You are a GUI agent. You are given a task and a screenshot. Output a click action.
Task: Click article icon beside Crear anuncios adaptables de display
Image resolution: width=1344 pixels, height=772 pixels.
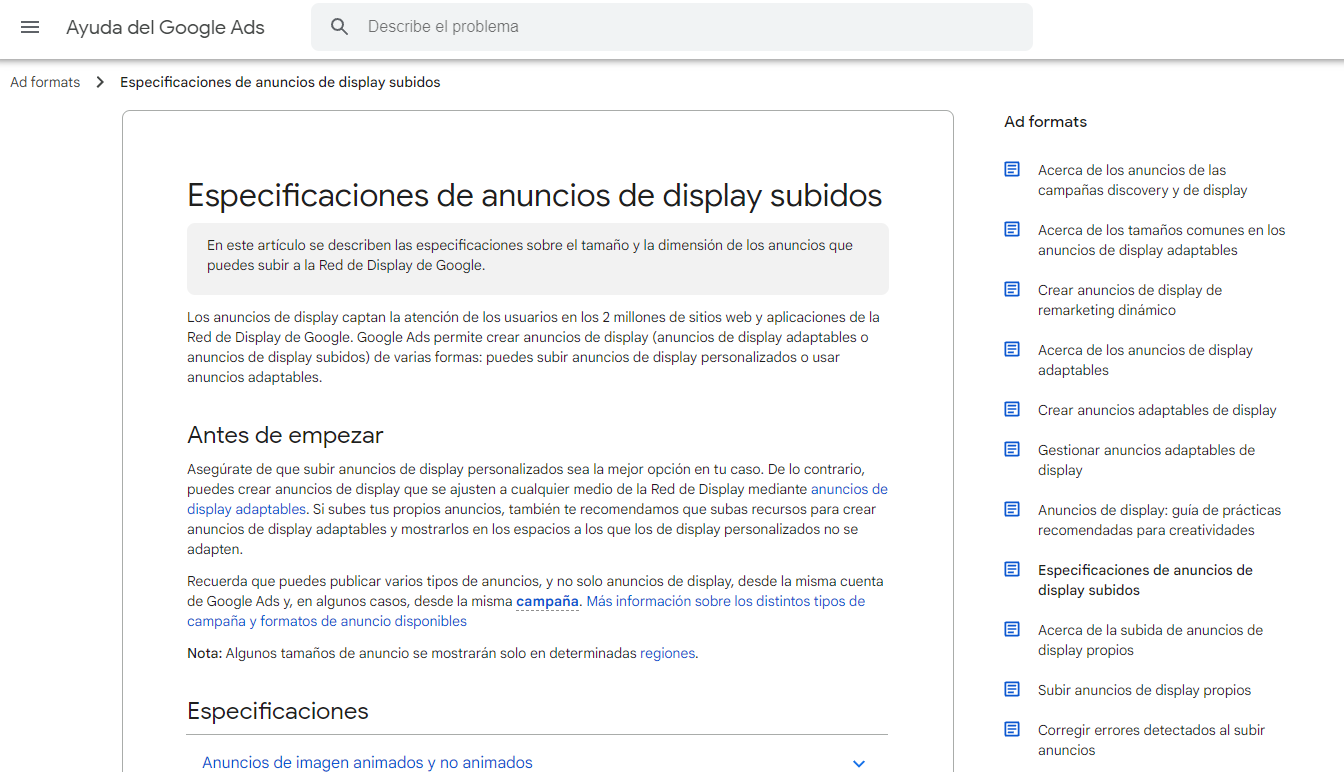[x=1012, y=409]
